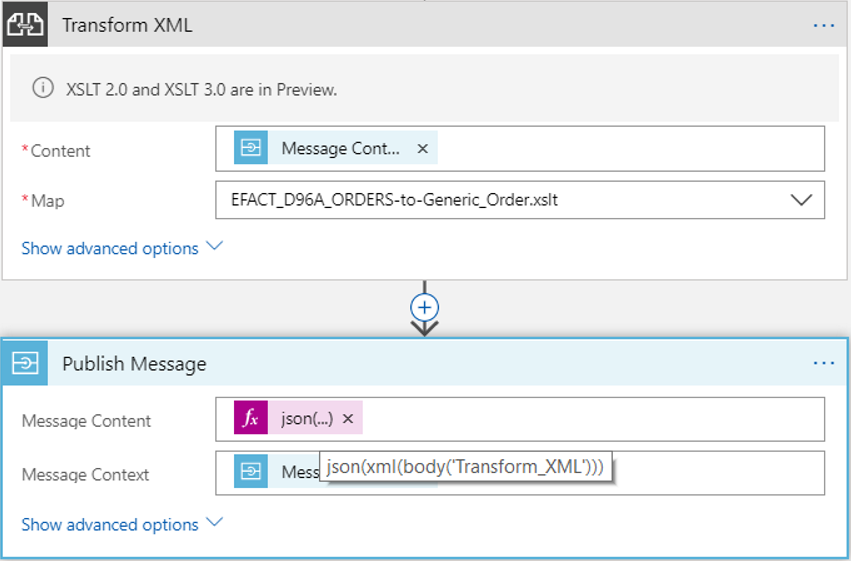Remove the Message Content token from Content
The height and width of the screenshot is (561, 851).
(x=422, y=149)
